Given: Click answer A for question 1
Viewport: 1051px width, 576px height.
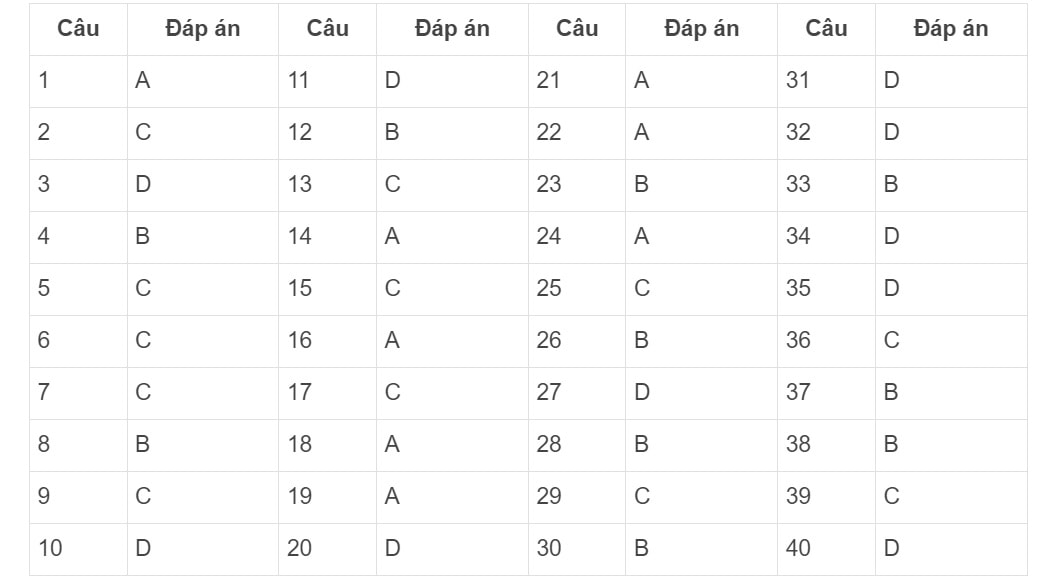Looking at the screenshot, I should point(203,81).
